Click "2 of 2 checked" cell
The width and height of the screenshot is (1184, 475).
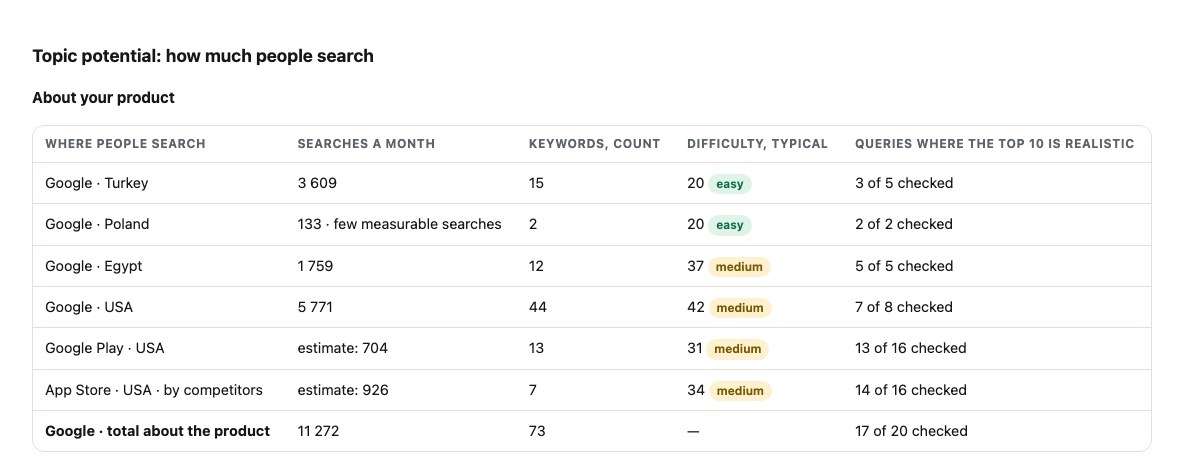[904, 224]
